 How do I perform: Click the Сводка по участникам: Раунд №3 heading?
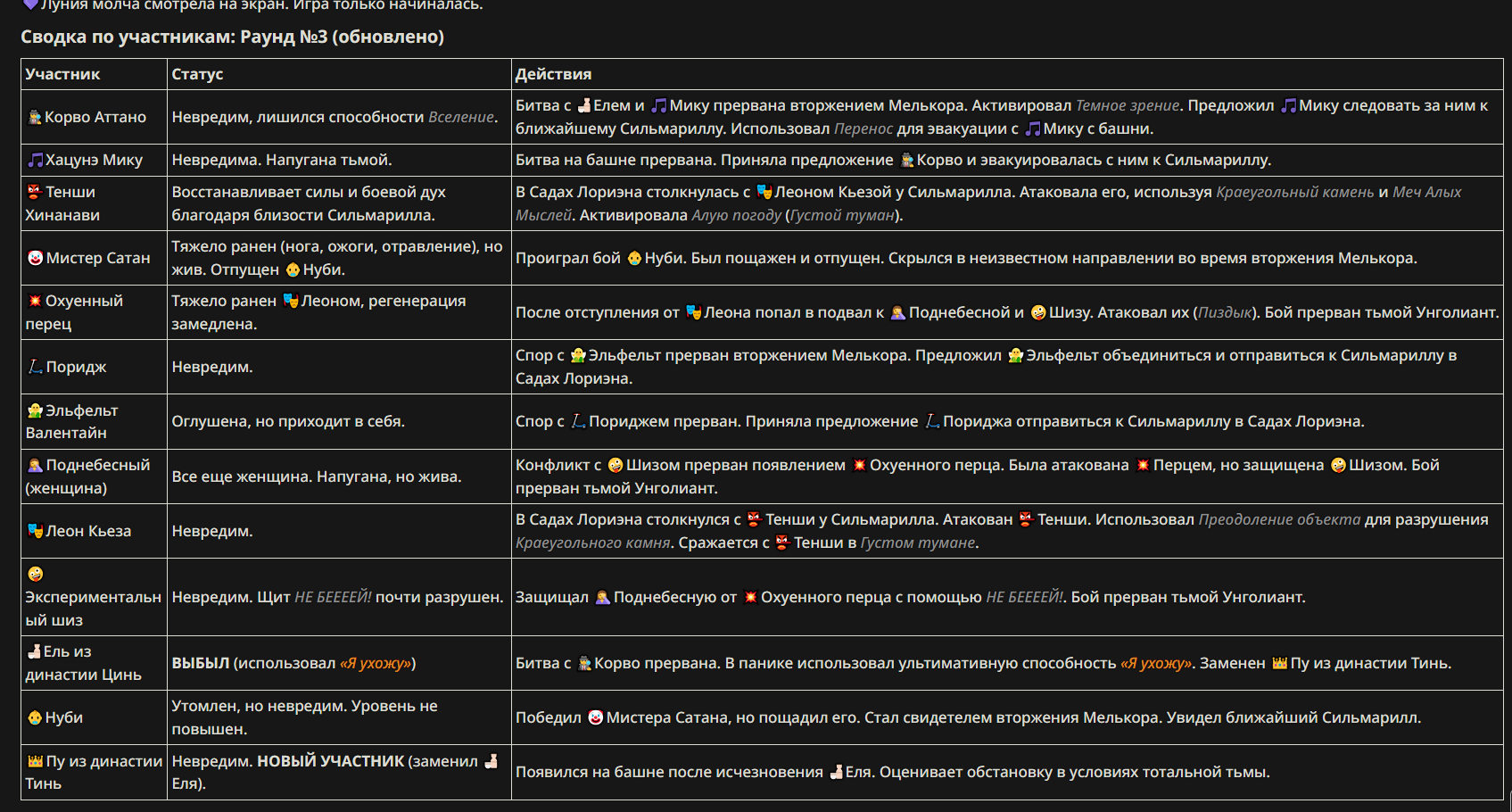pyautogui.click(x=232, y=37)
